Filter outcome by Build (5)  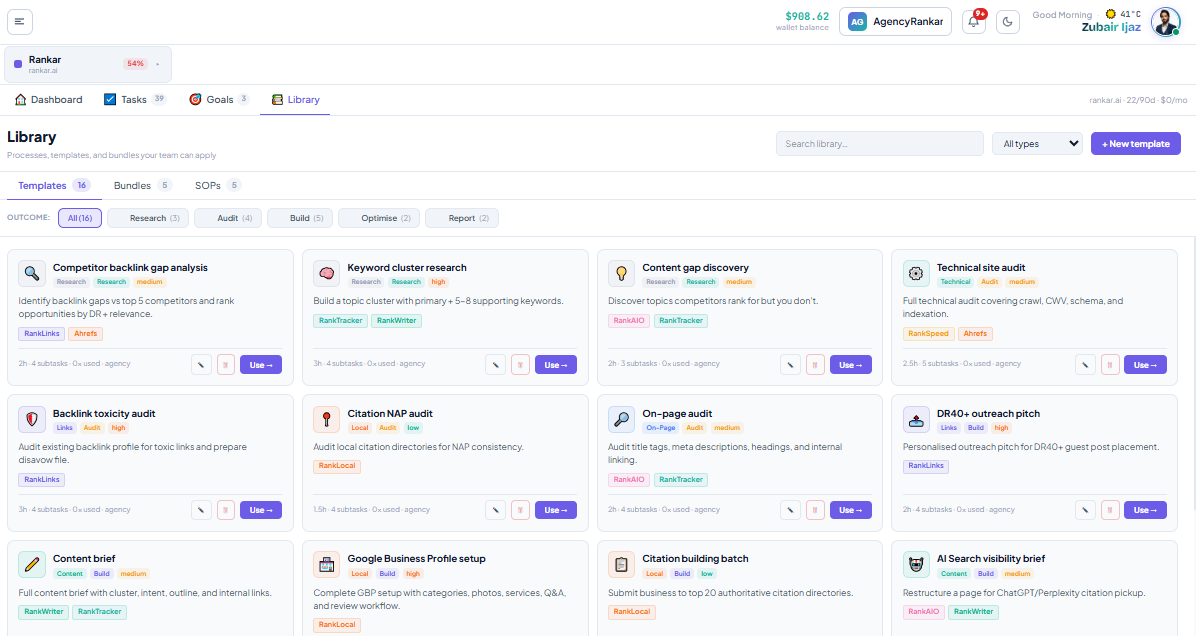click(300, 218)
